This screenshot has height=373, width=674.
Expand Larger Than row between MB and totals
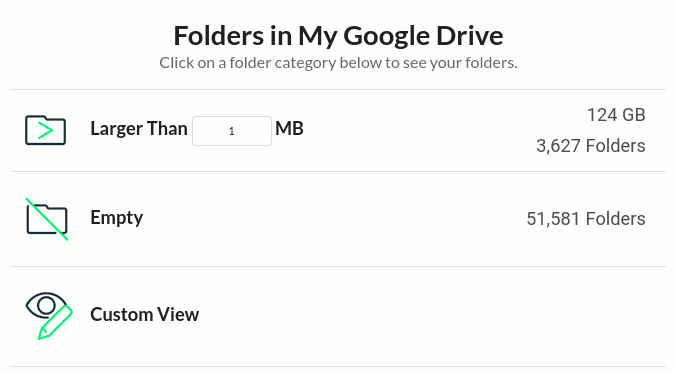[x=413, y=130]
